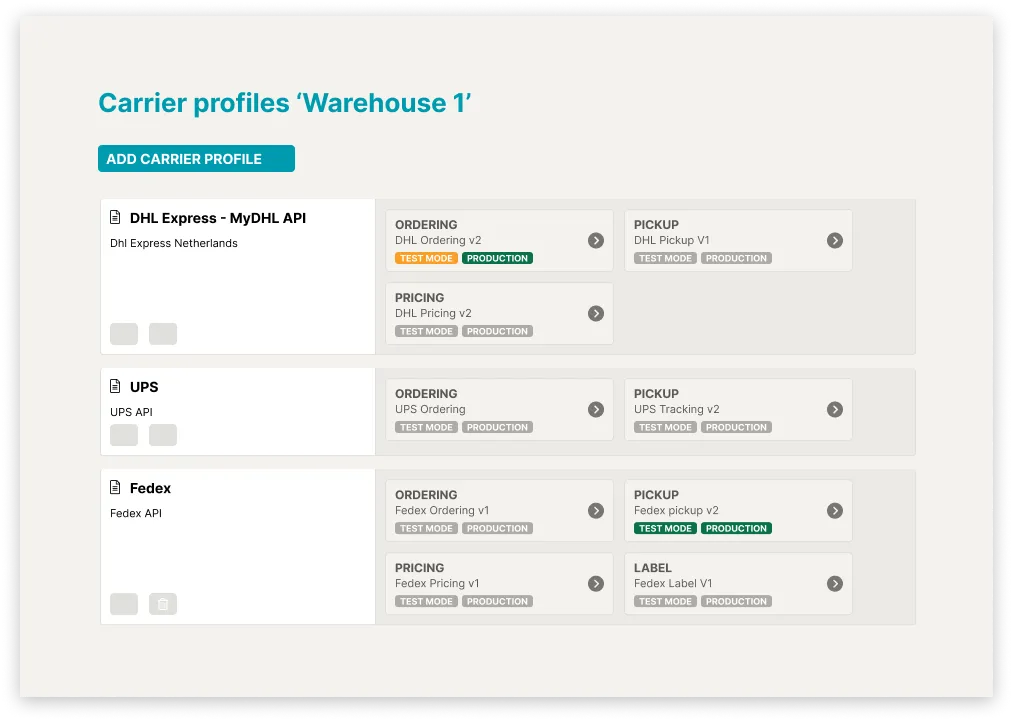1013x721 pixels.
Task: Enable PRODUCTION for Fedex Pricing v1
Action: point(497,601)
